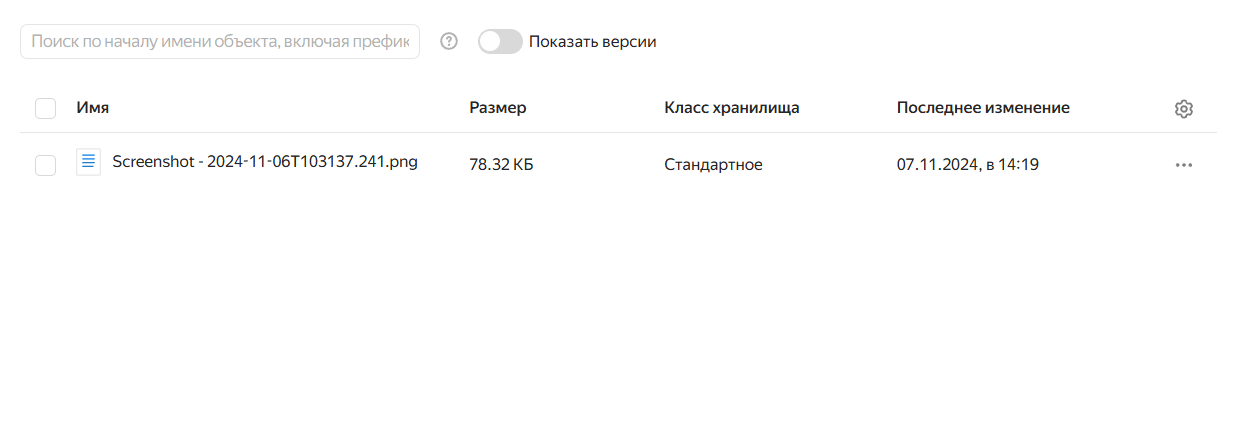Tick the select-all checkbox beside Имя
The width and height of the screenshot is (1240, 436).
[x=45, y=108]
